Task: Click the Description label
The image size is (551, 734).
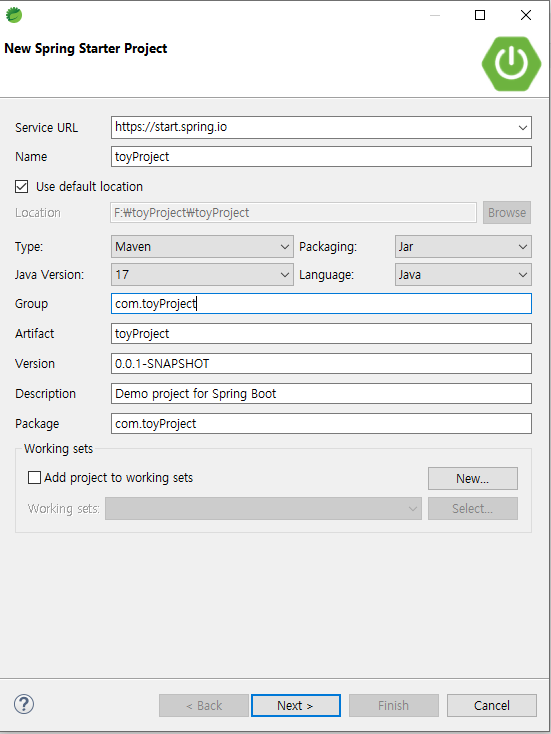Action: pos(45,394)
